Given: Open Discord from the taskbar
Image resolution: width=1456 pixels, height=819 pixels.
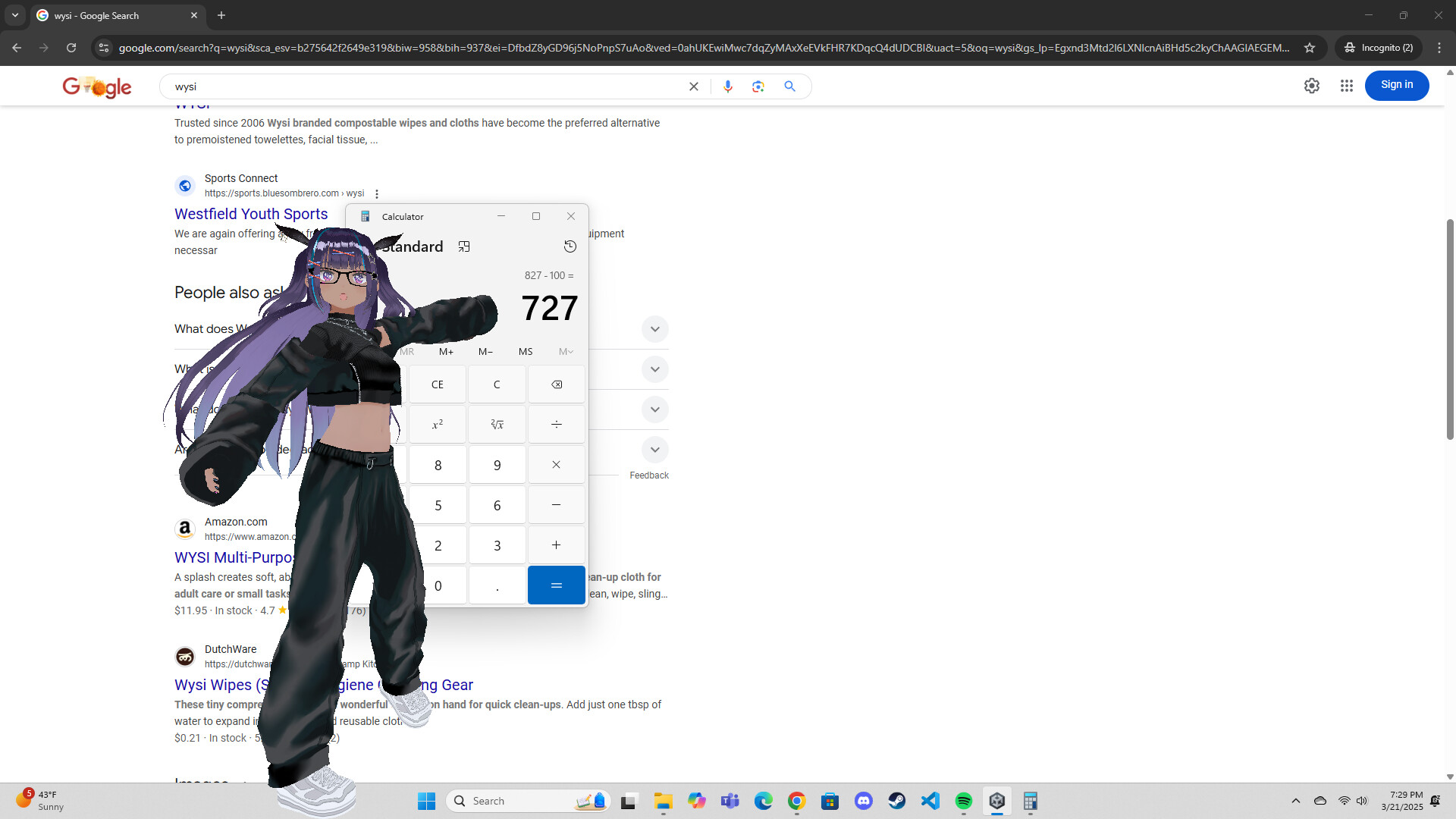Looking at the screenshot, I should click(864, 800).
